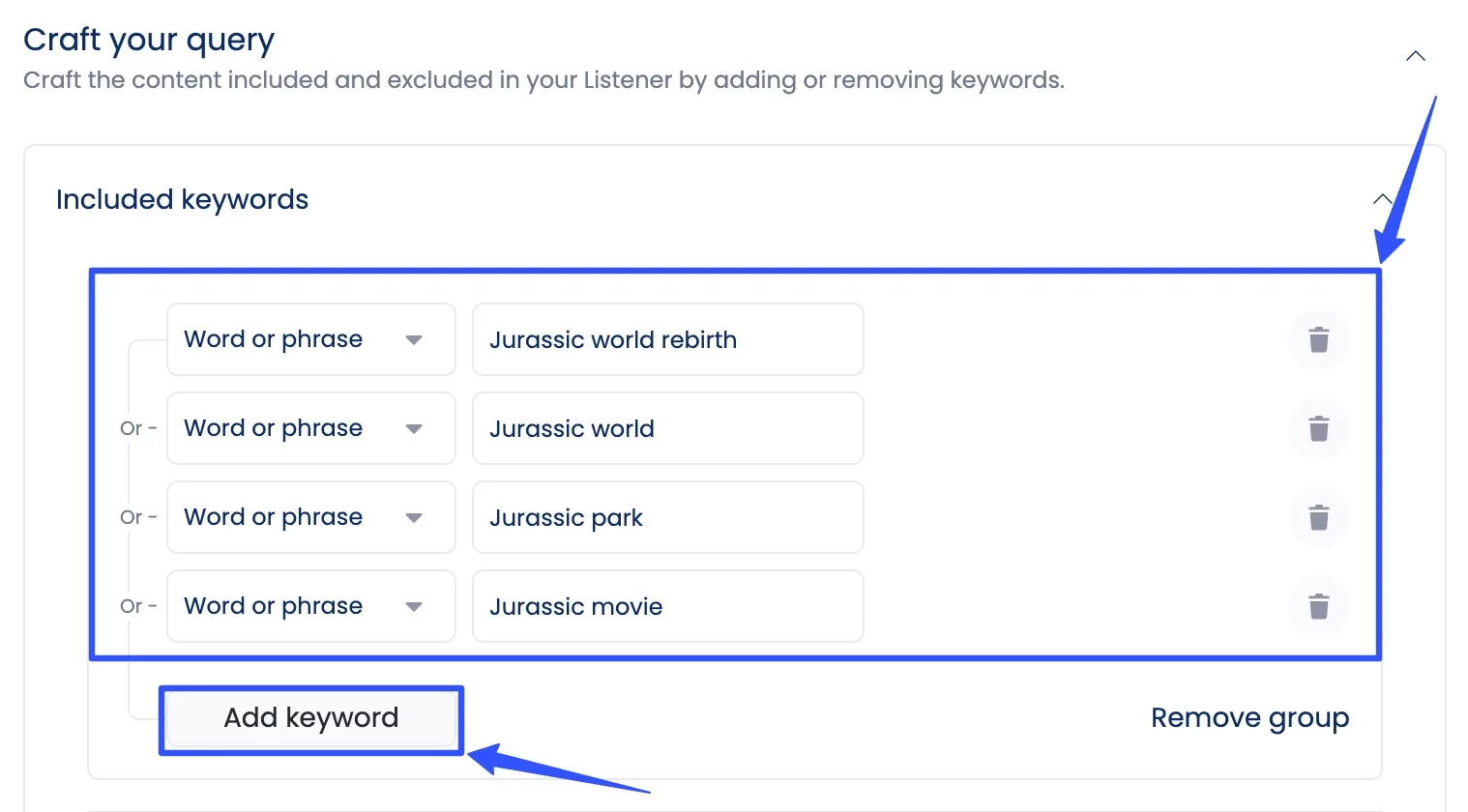This screenshot has height=812, width=1468.
Task: Delete the 'Jurassic movie' keyword row
Action: [x=1318, y=607]
